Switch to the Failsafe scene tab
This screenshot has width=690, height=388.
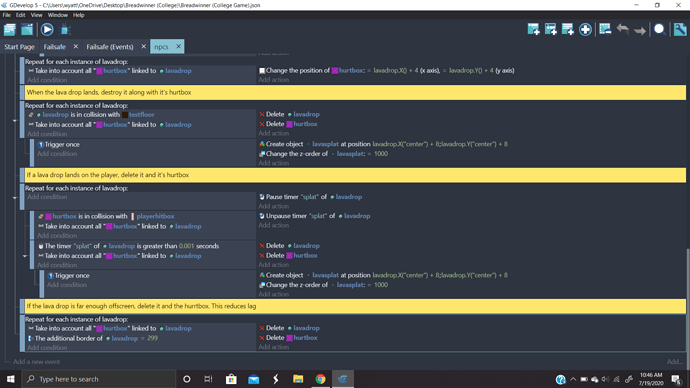pyautogui.click(x=55, y=47)
